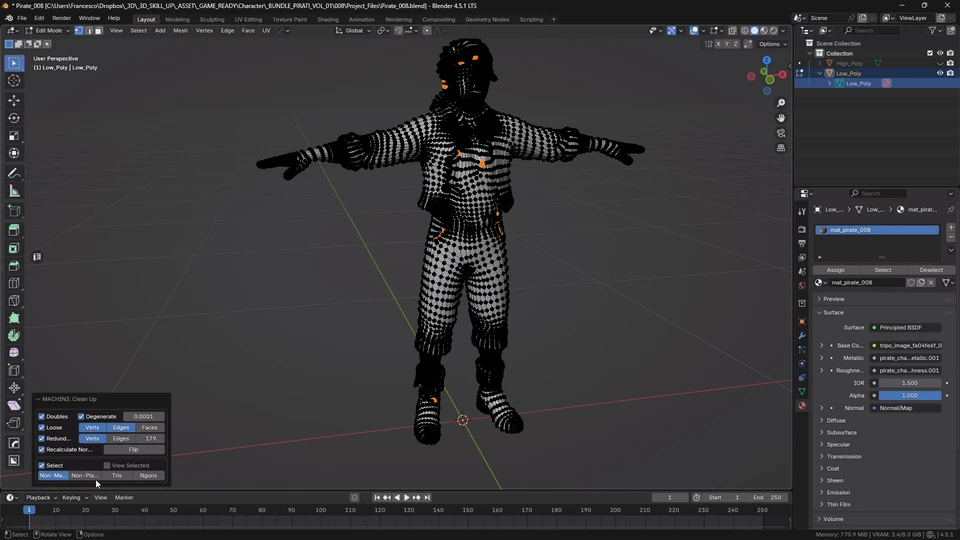Open the Render menu
This screenshot has width=960, height=540.
click(x=61, y=18)
